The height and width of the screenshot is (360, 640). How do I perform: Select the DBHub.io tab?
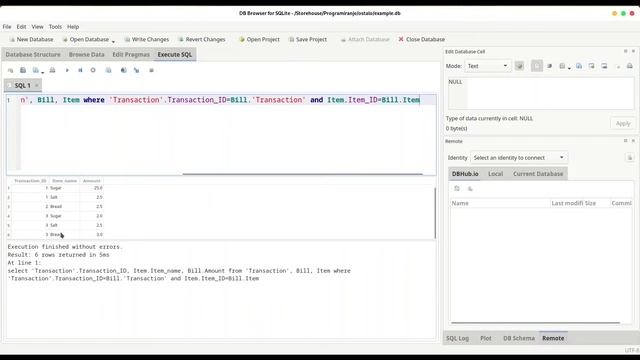pyautogui.click(x=465, y=174)
